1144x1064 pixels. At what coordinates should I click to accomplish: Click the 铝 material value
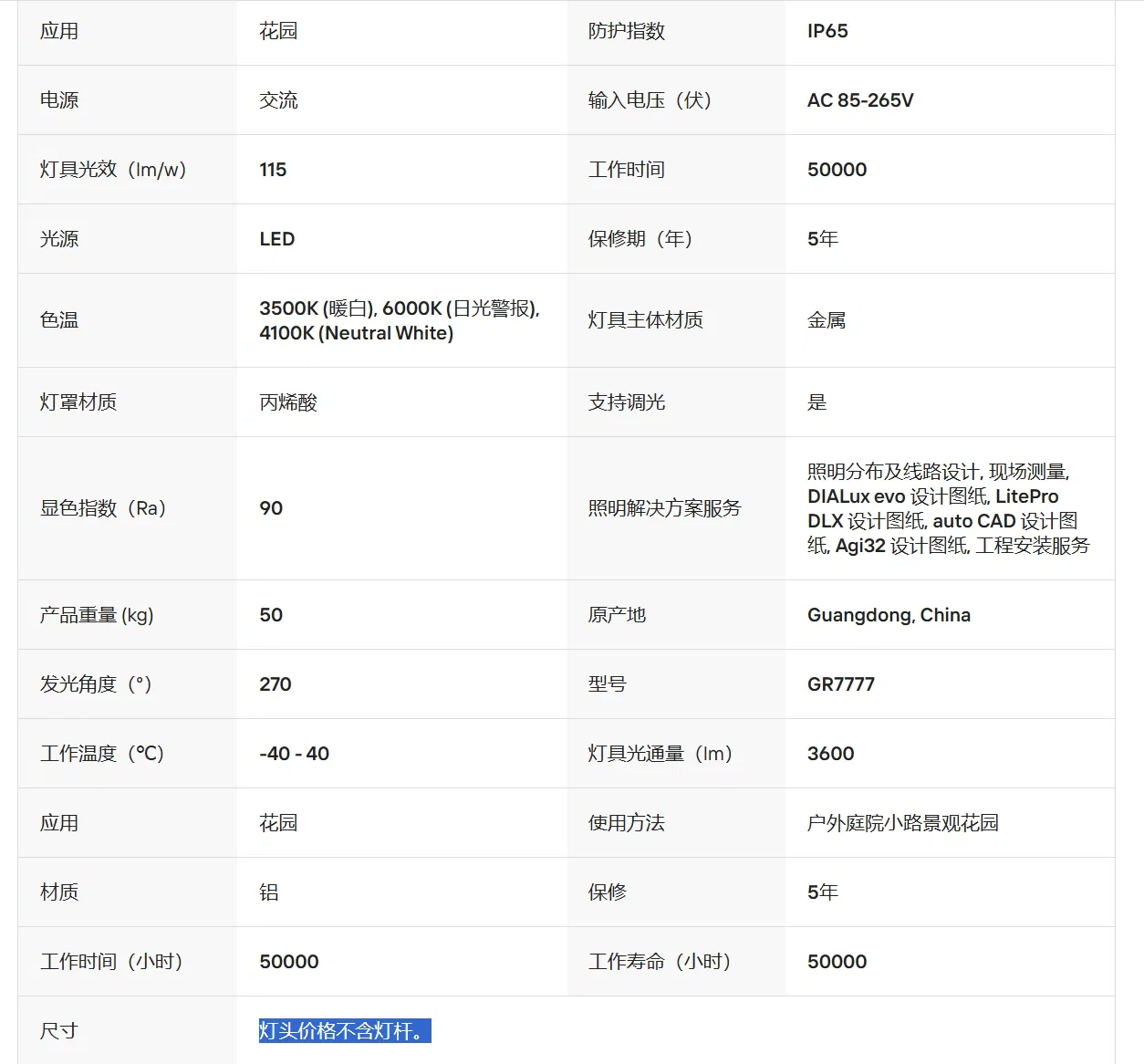point(269,892)
